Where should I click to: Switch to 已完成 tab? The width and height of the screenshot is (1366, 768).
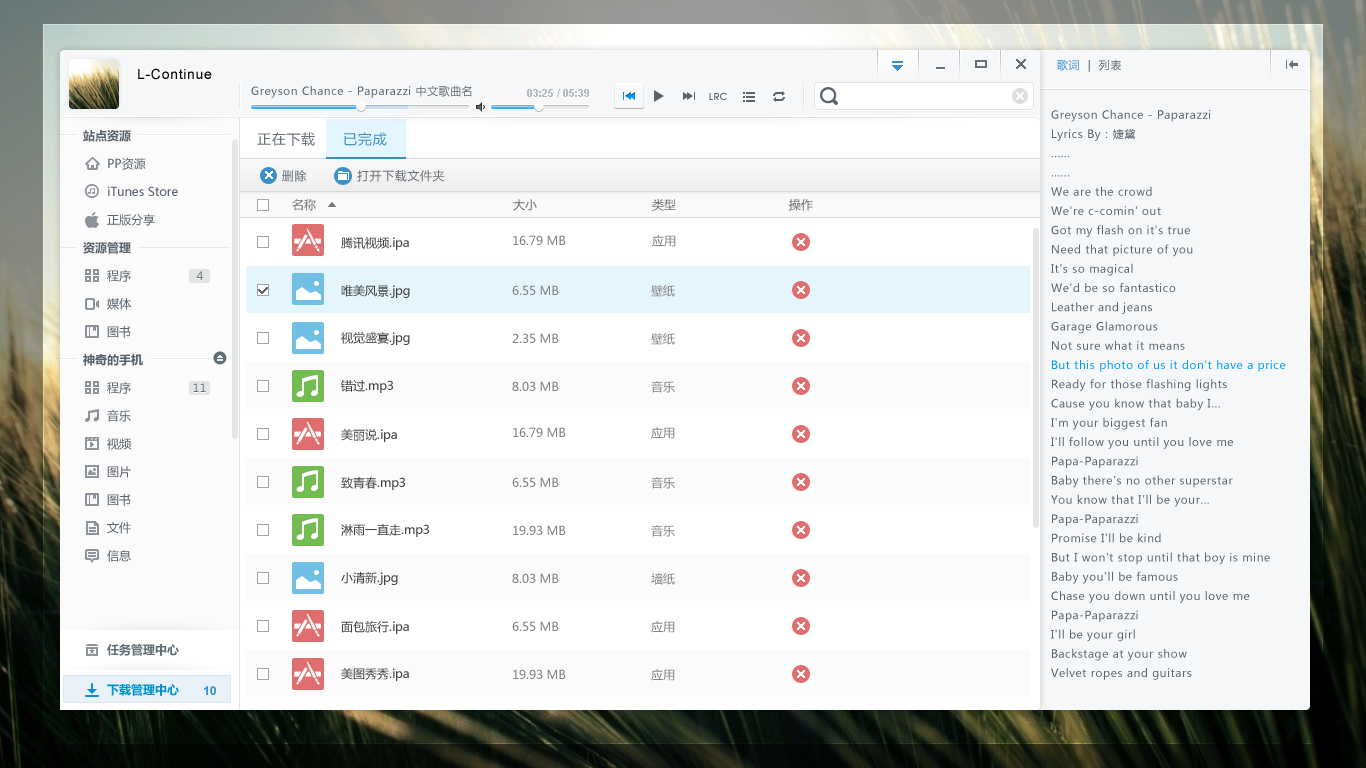pos(365,139)
